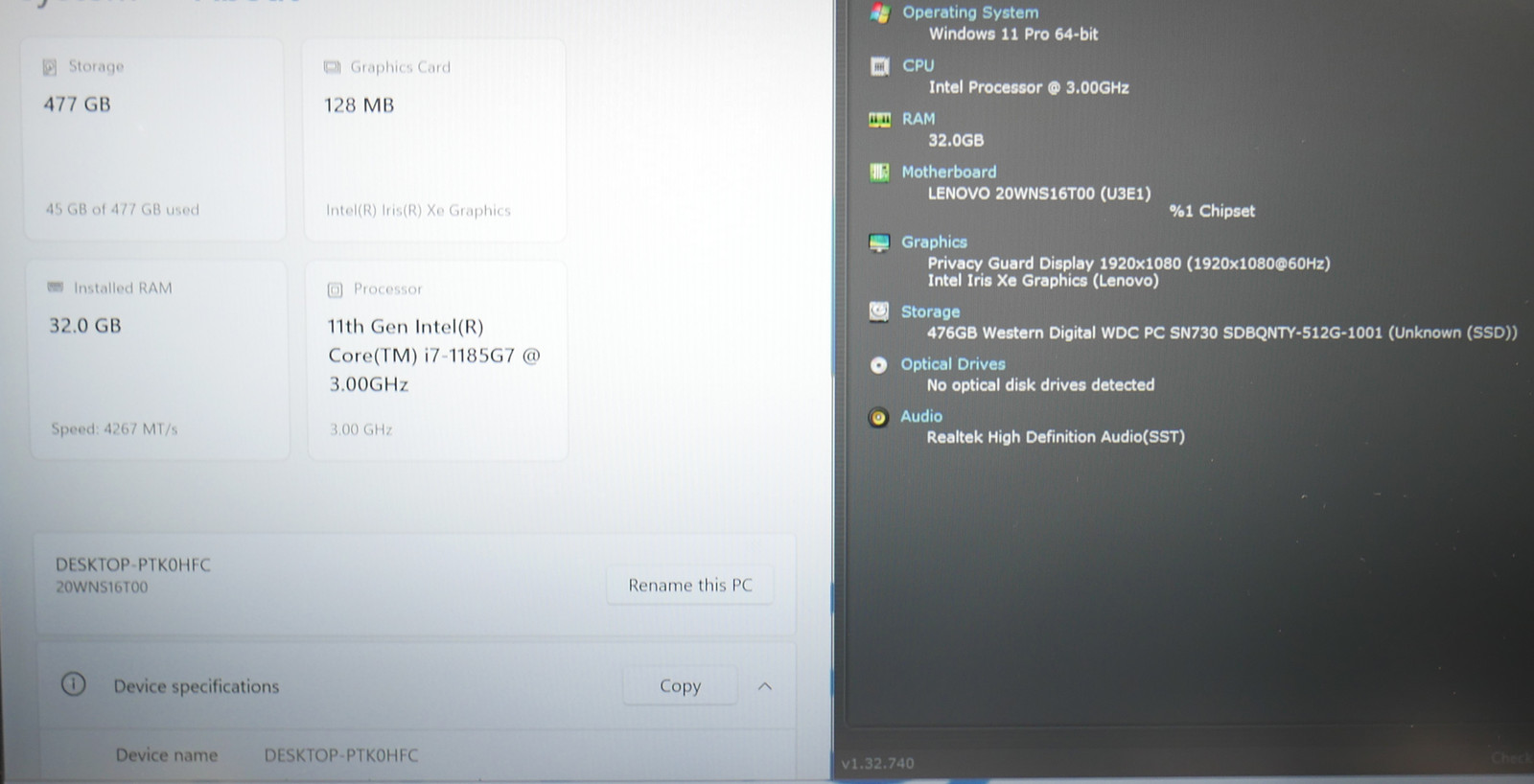Click the Audio speaker icon in Speccy
Image resolution: width=1534 pixels, height=784 pixels.
pos(878,417)
